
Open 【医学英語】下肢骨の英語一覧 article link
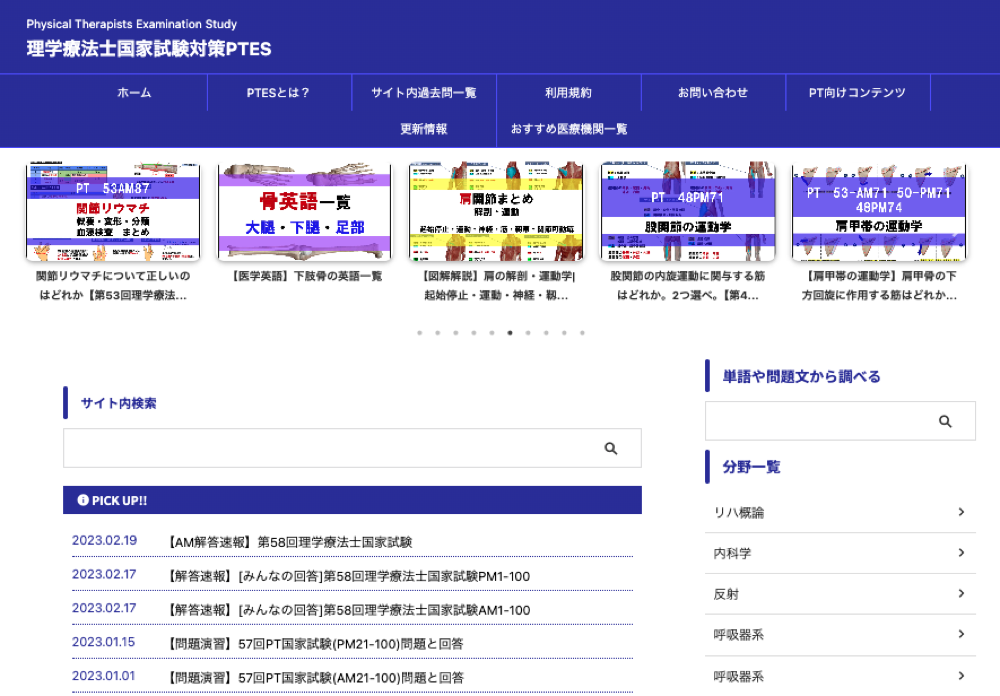click(305, 276)
